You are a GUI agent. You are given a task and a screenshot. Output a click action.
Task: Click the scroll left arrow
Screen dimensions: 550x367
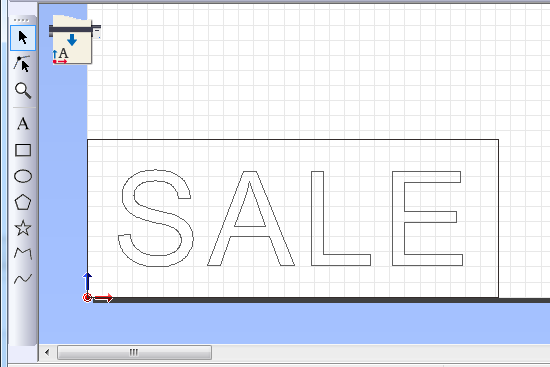(47, 352)
